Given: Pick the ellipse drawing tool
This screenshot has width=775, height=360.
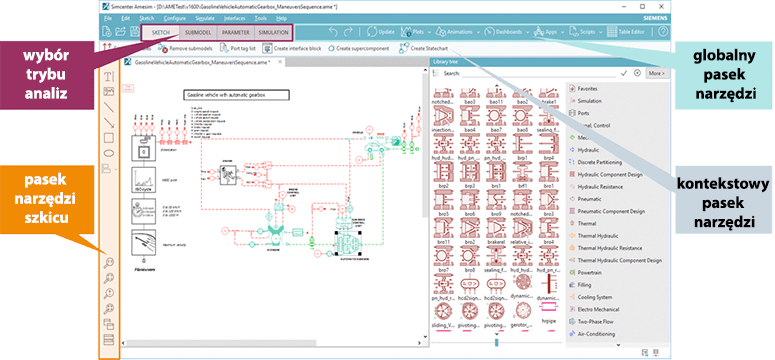Looking at the screenshot, I should click(x=109, y=153).
